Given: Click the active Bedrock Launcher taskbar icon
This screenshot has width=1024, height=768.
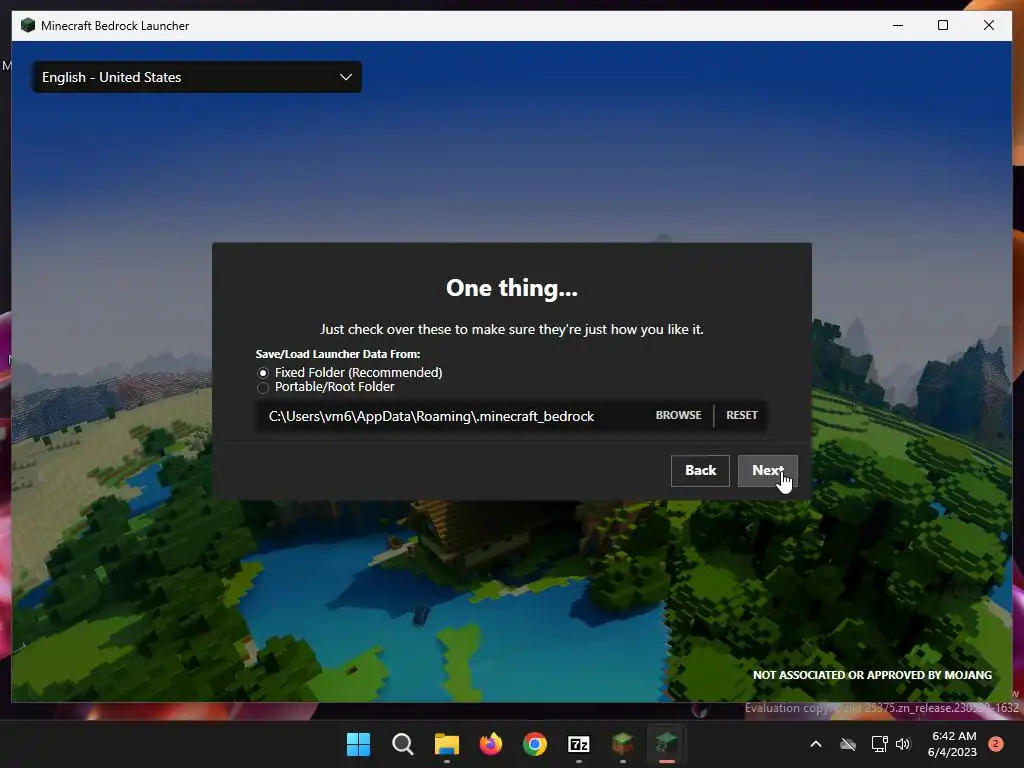Looking at the screenshot, I should point(666,744).
